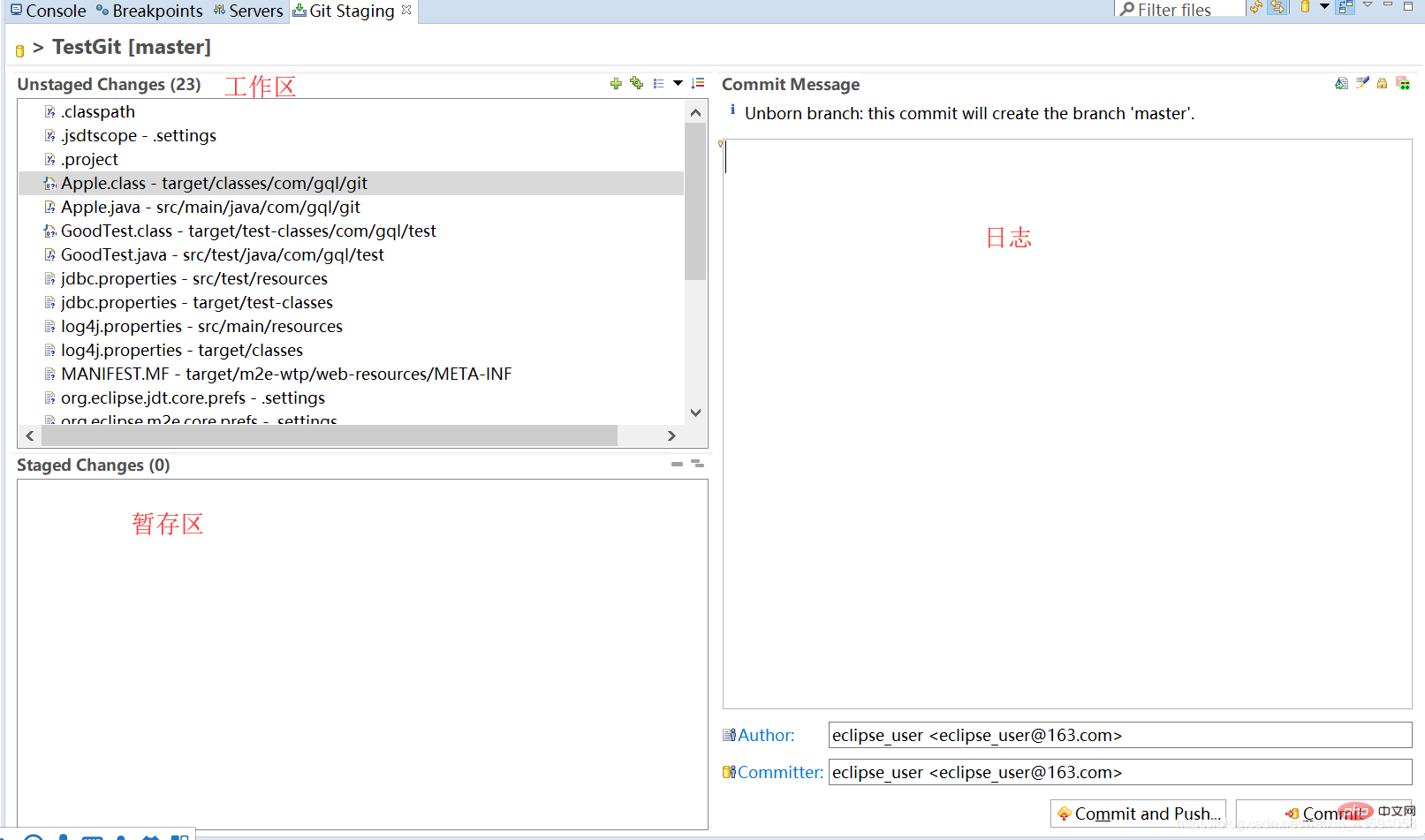The width and height of the screenshot is (1425, 840).
Task: Click the unstaged list horizontal scrollbar thumb
Action: pos(330,435)
